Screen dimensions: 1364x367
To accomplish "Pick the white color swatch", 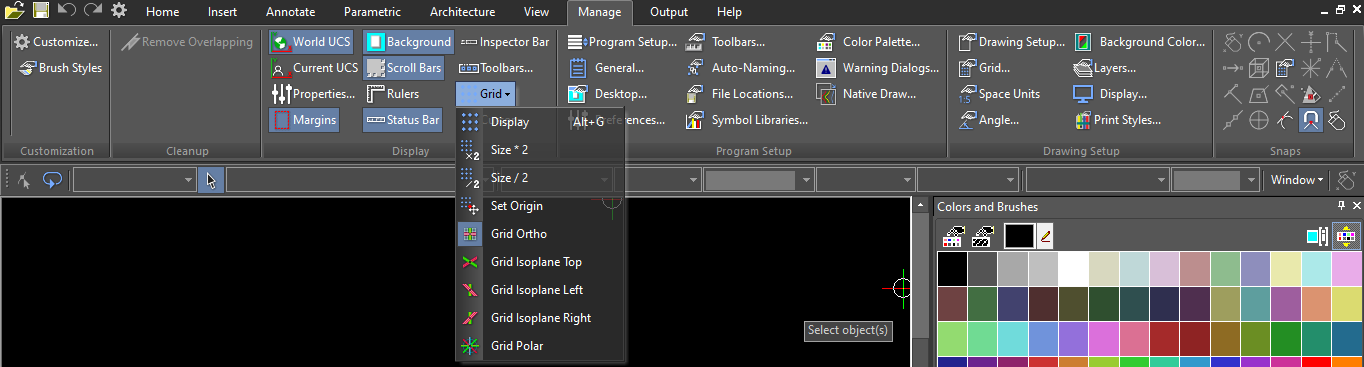I will 1073,268.
